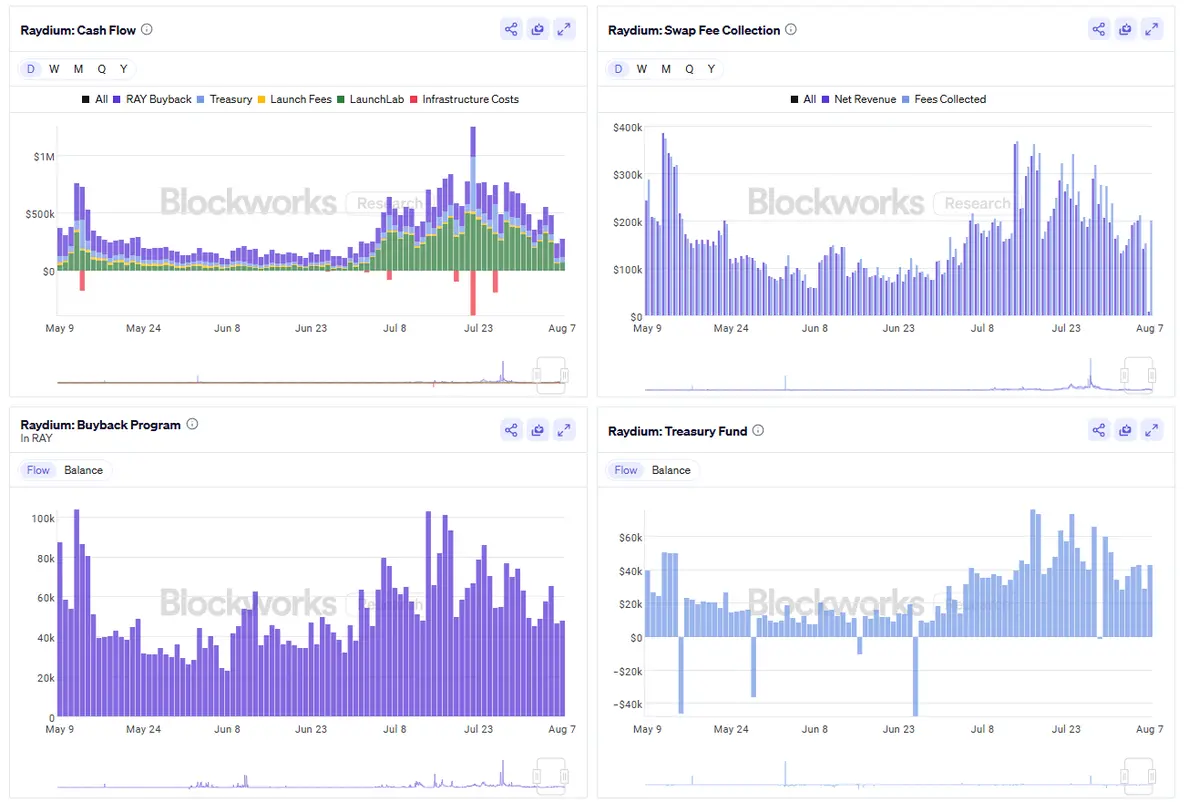Open info tooltip for Treasury Fund

[x=758, y=430]
